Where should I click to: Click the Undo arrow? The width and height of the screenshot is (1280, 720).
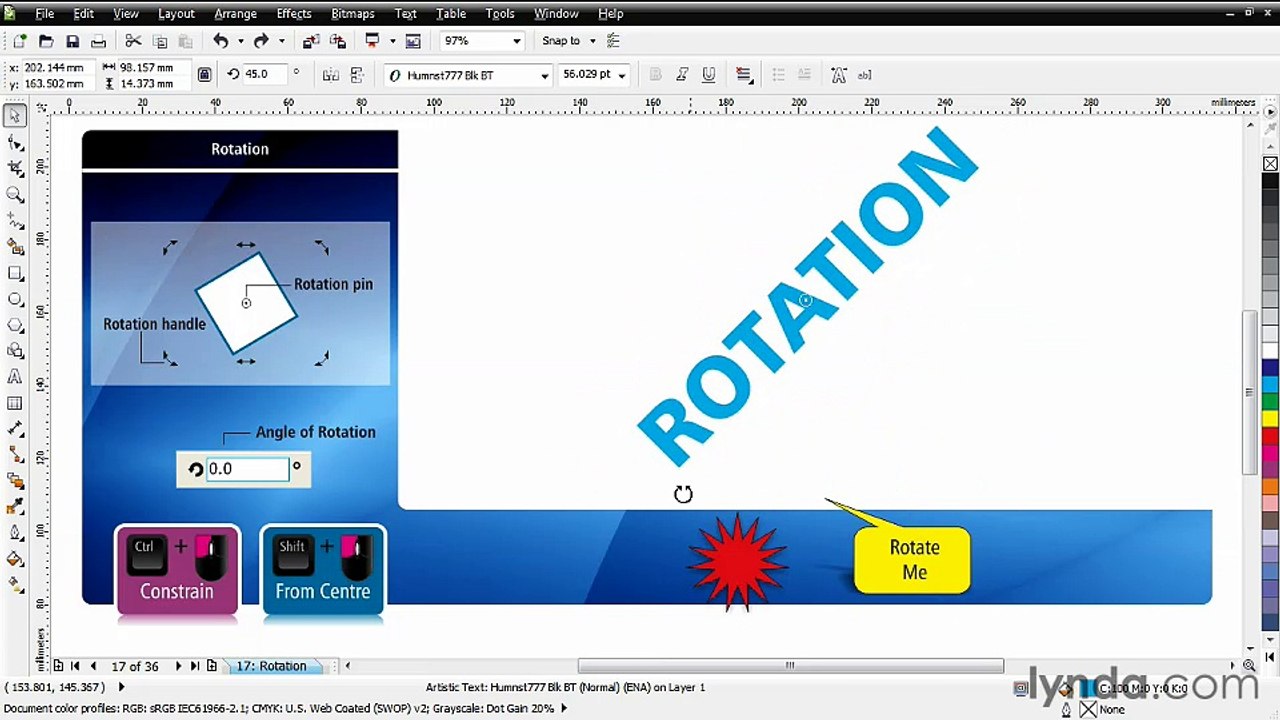pyautogui.click(x=220, y=41)
